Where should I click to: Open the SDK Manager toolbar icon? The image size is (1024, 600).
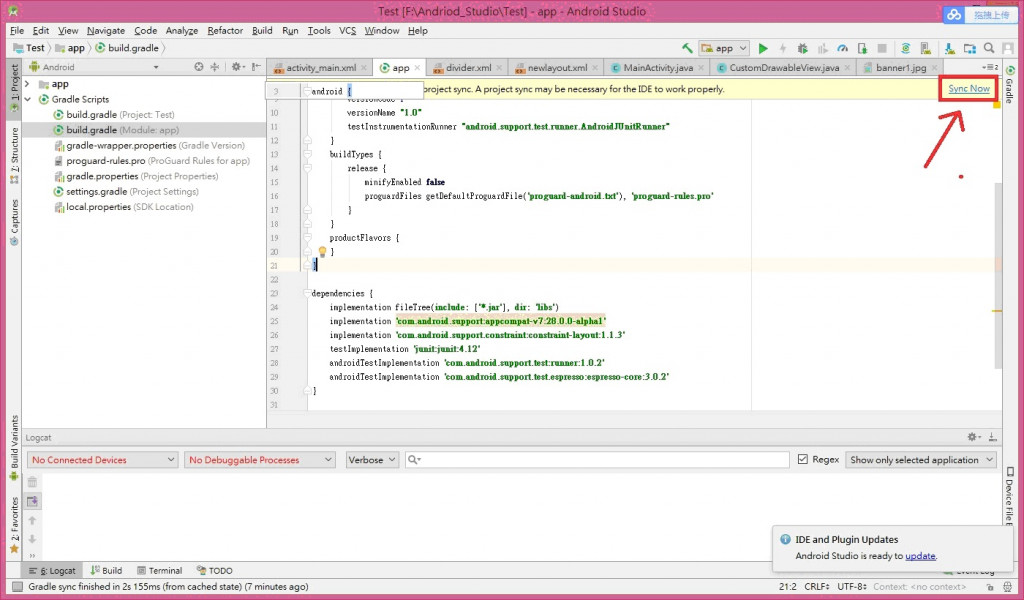coord(948,48)
